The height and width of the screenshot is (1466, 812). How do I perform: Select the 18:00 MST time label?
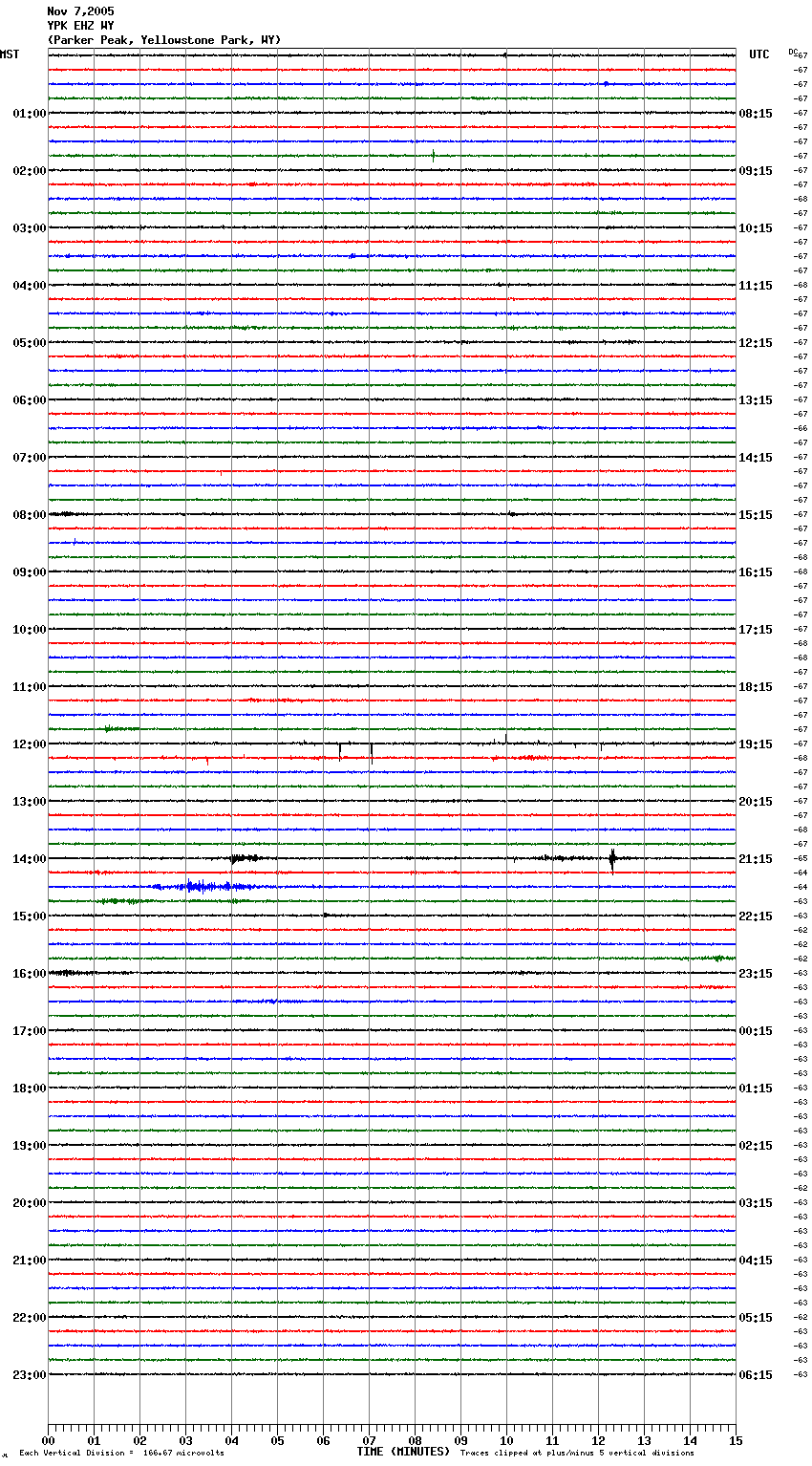30,1089
